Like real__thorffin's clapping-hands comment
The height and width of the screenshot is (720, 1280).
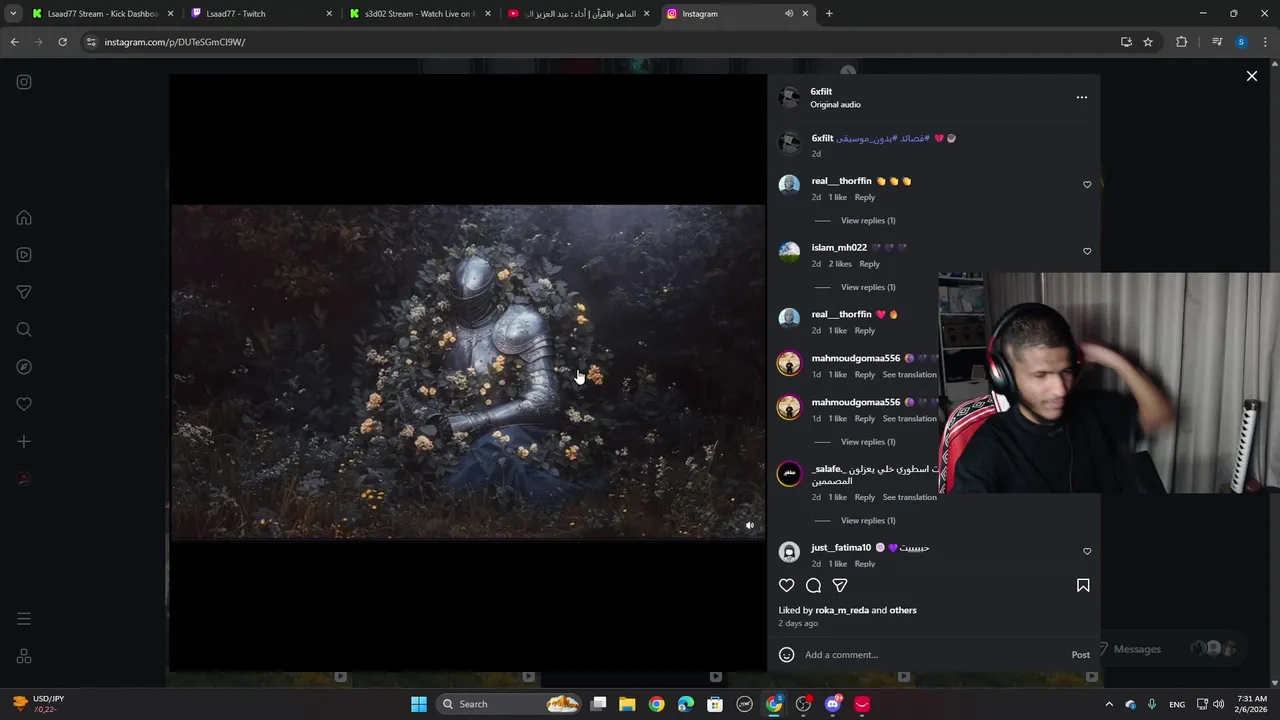click(x=1087, y=184)
